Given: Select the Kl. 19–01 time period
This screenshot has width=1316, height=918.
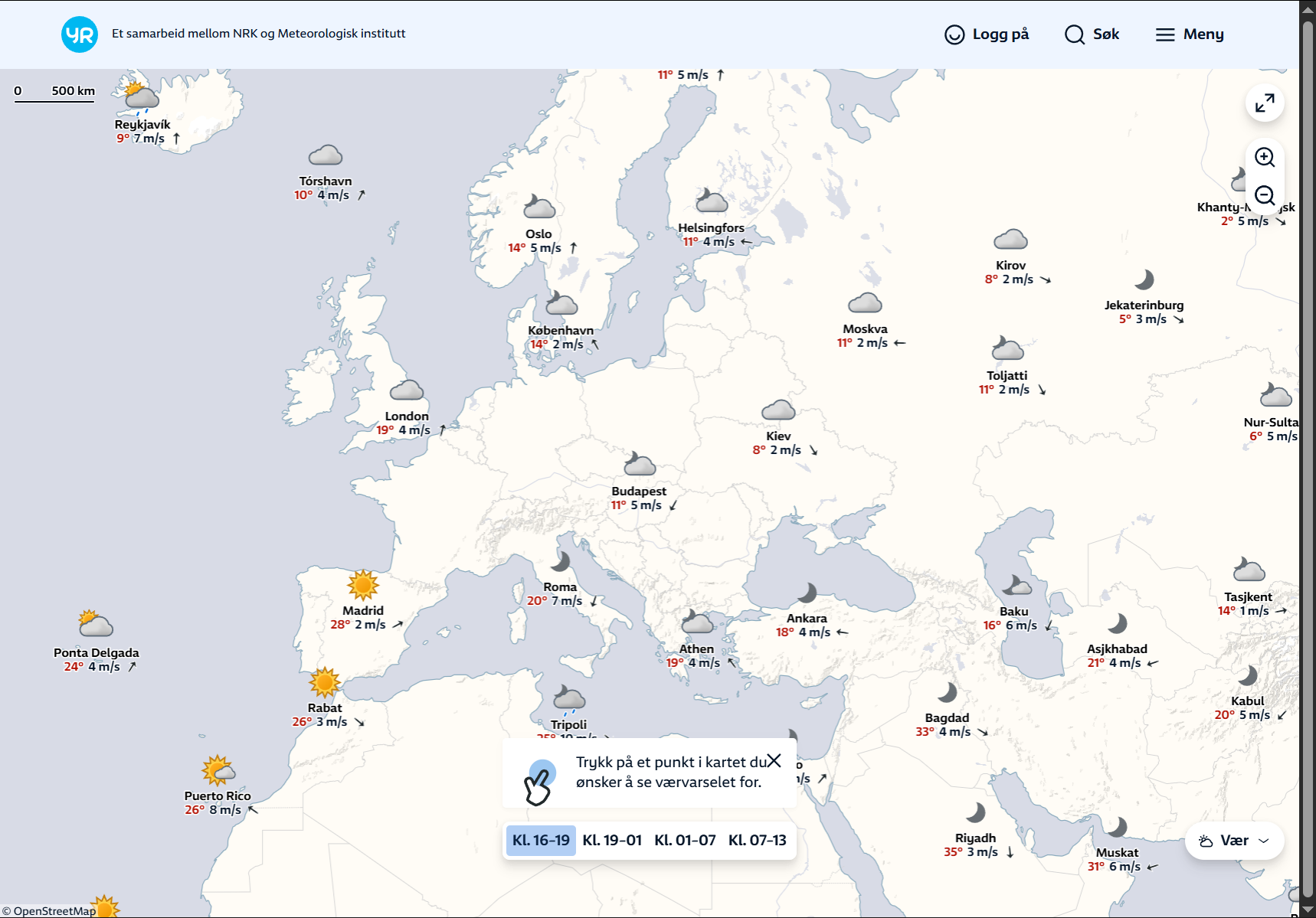Looking at the screenshot, I should pos(612,841).
